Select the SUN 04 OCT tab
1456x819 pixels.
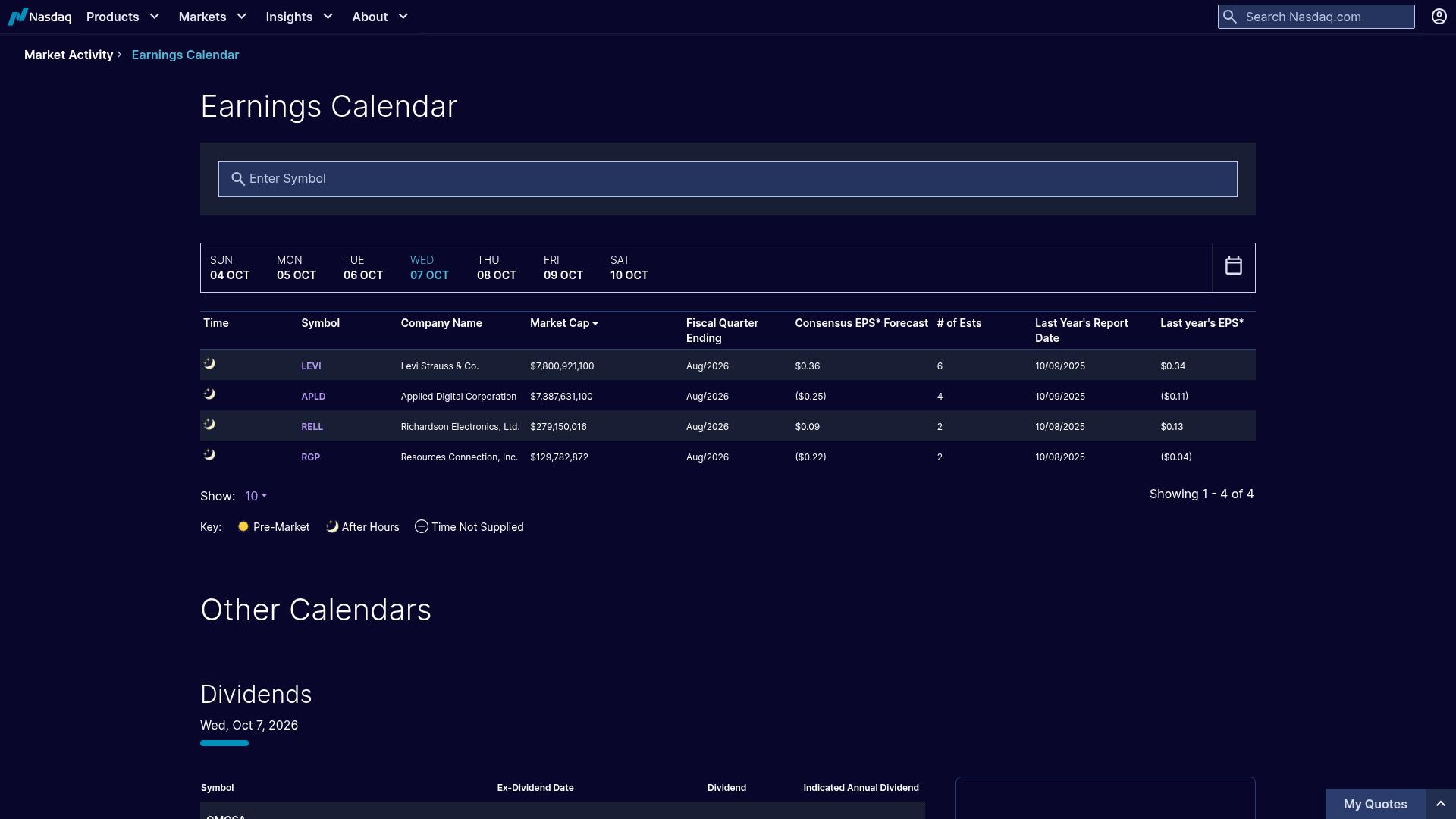[230, 268]
